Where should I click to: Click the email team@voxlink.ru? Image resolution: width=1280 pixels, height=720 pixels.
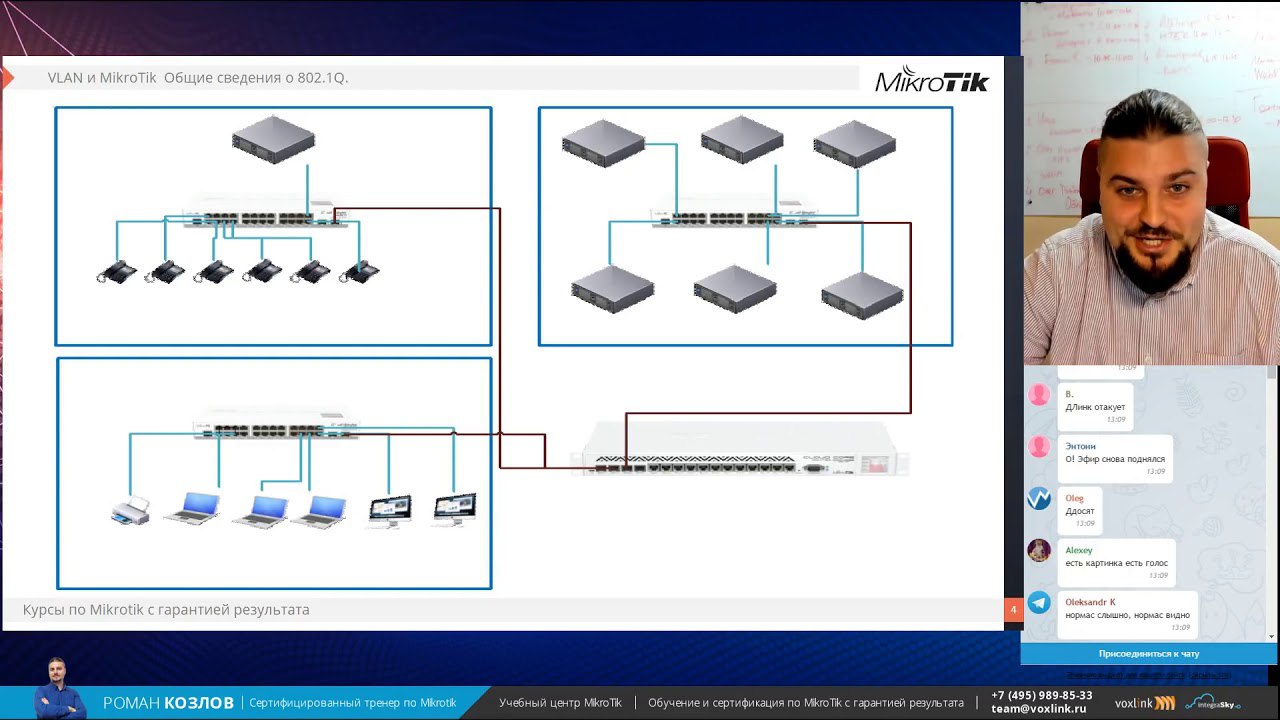click(1039, 709)
